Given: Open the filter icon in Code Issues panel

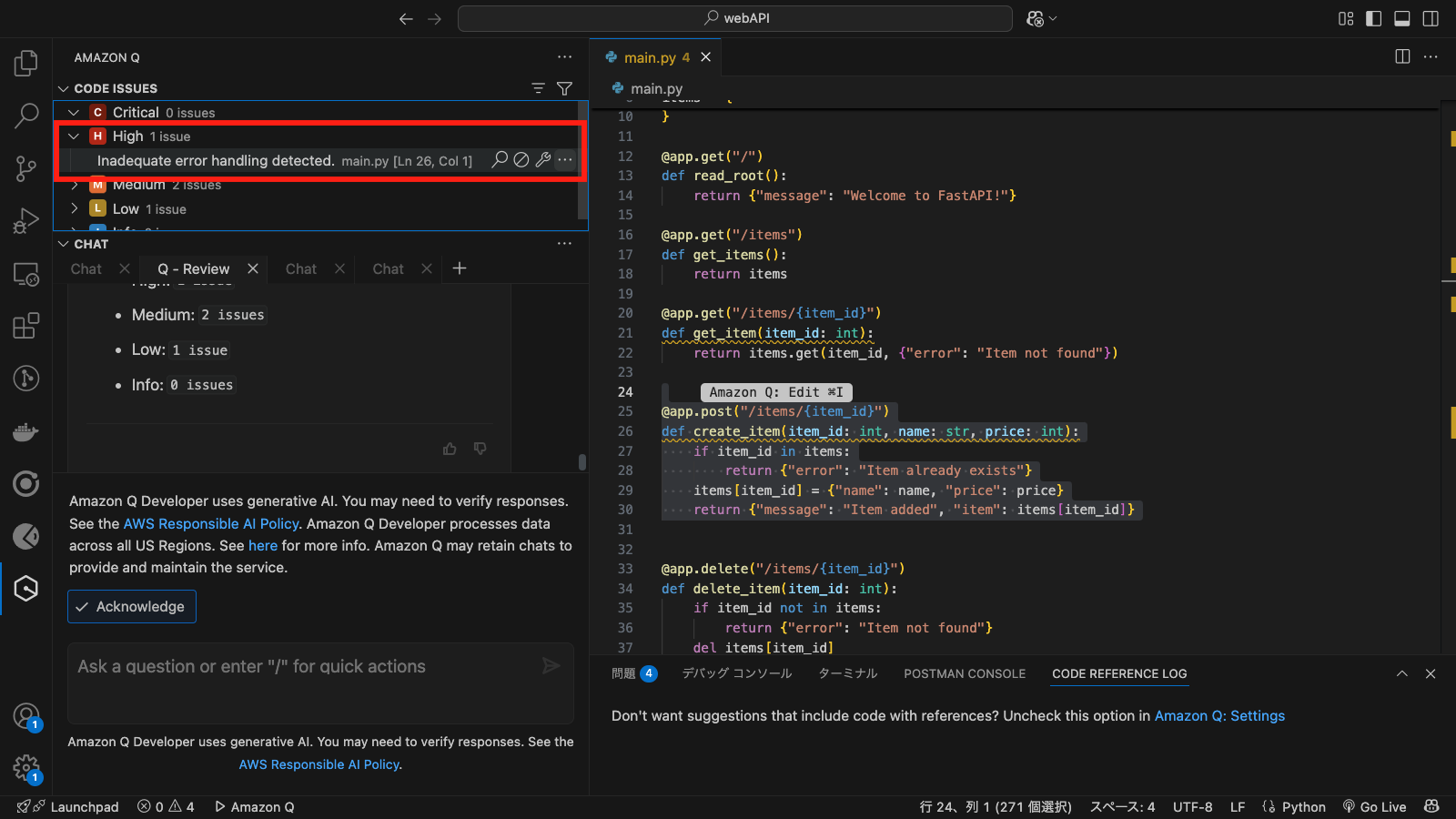Looking at the screenshot, I should pyautogui.click(x=565, y=88).
